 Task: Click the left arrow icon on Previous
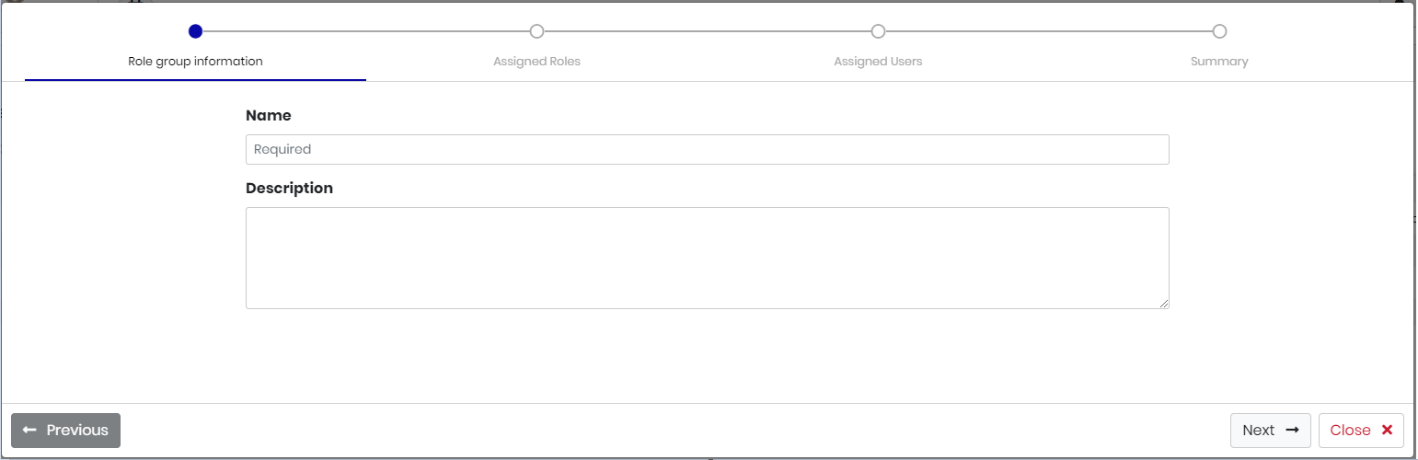pyautogui.click(x=29, y=430)
